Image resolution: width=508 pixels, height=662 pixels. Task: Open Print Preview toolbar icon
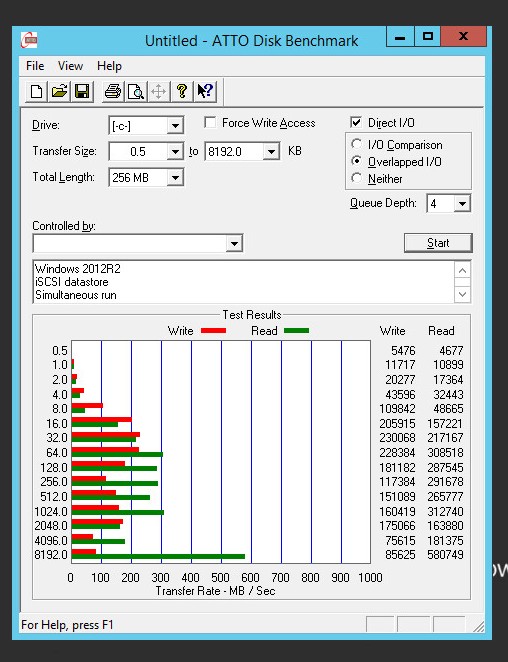tap(136, 91)
